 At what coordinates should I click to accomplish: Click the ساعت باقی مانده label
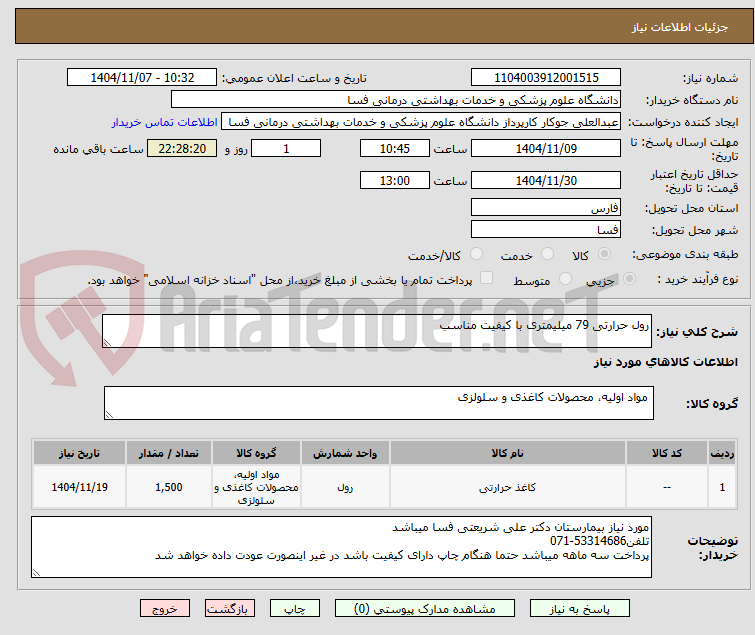(x=98, y=149)
